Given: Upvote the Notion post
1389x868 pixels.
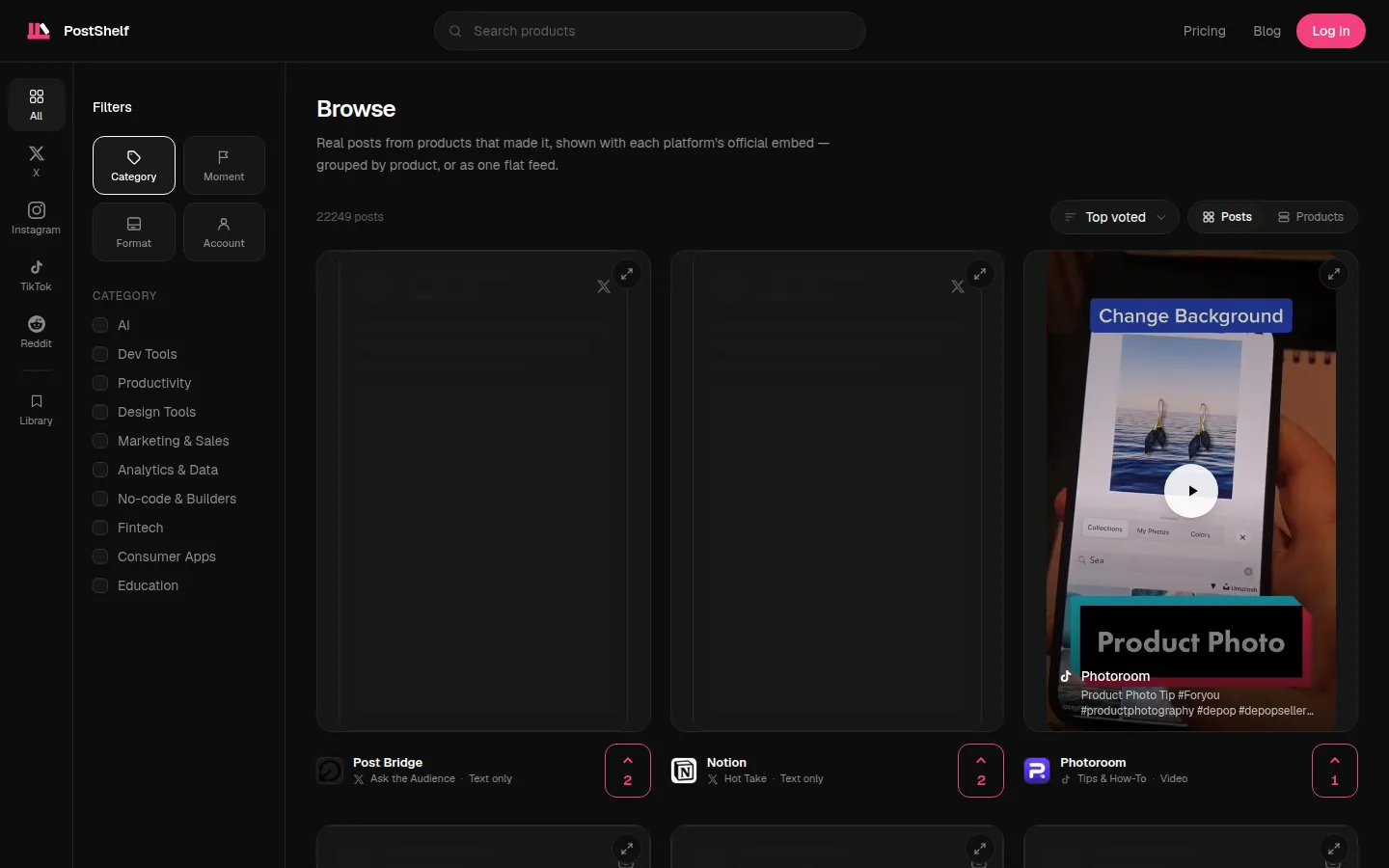Looking at the screenshot, I should [981, 771].
